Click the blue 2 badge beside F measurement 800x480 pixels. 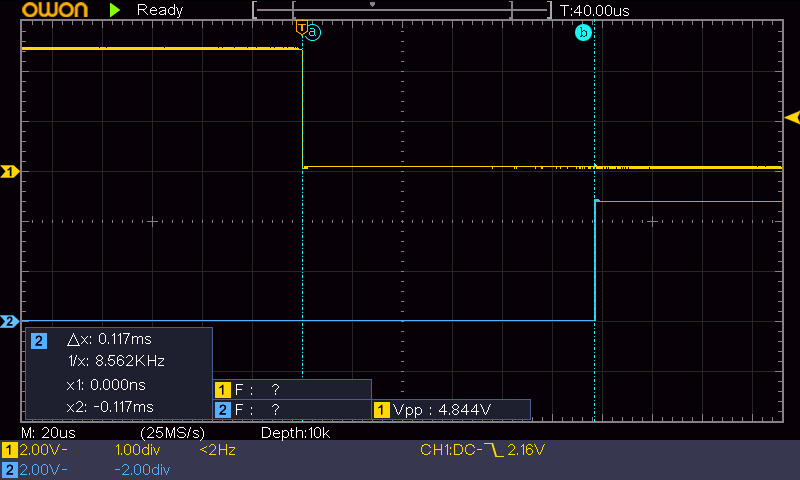pyautogui.click(x=222, y=410)
